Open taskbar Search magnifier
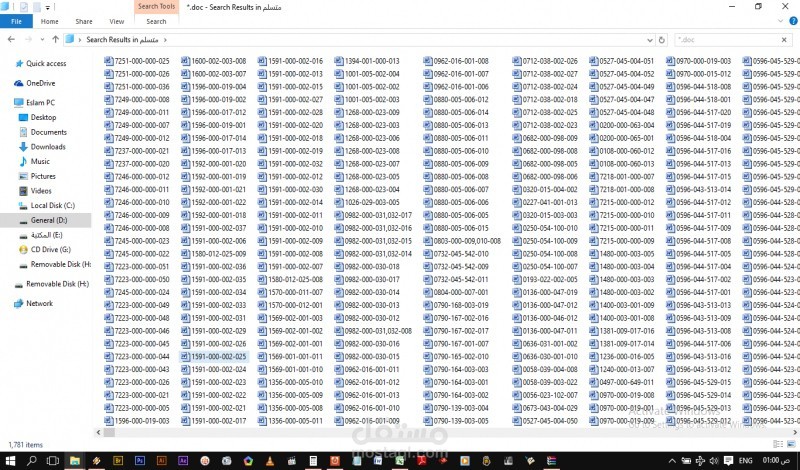800x470 pixels. (x=31, y=461)
